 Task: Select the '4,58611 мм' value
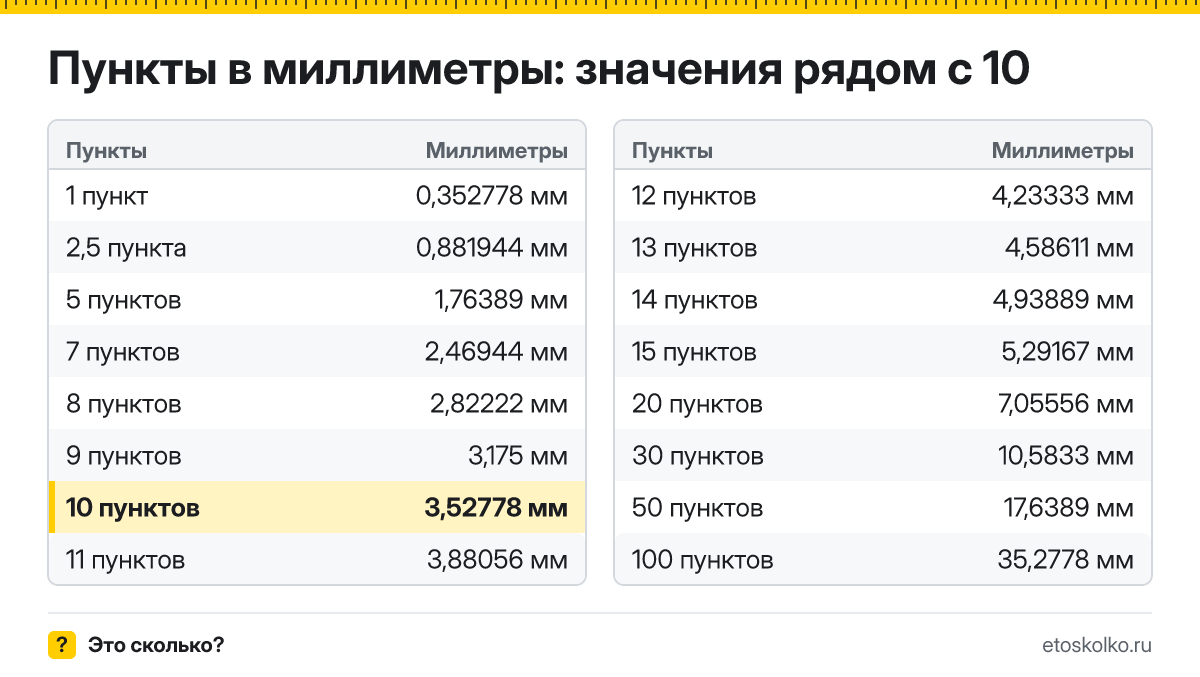click(1069, 248)
